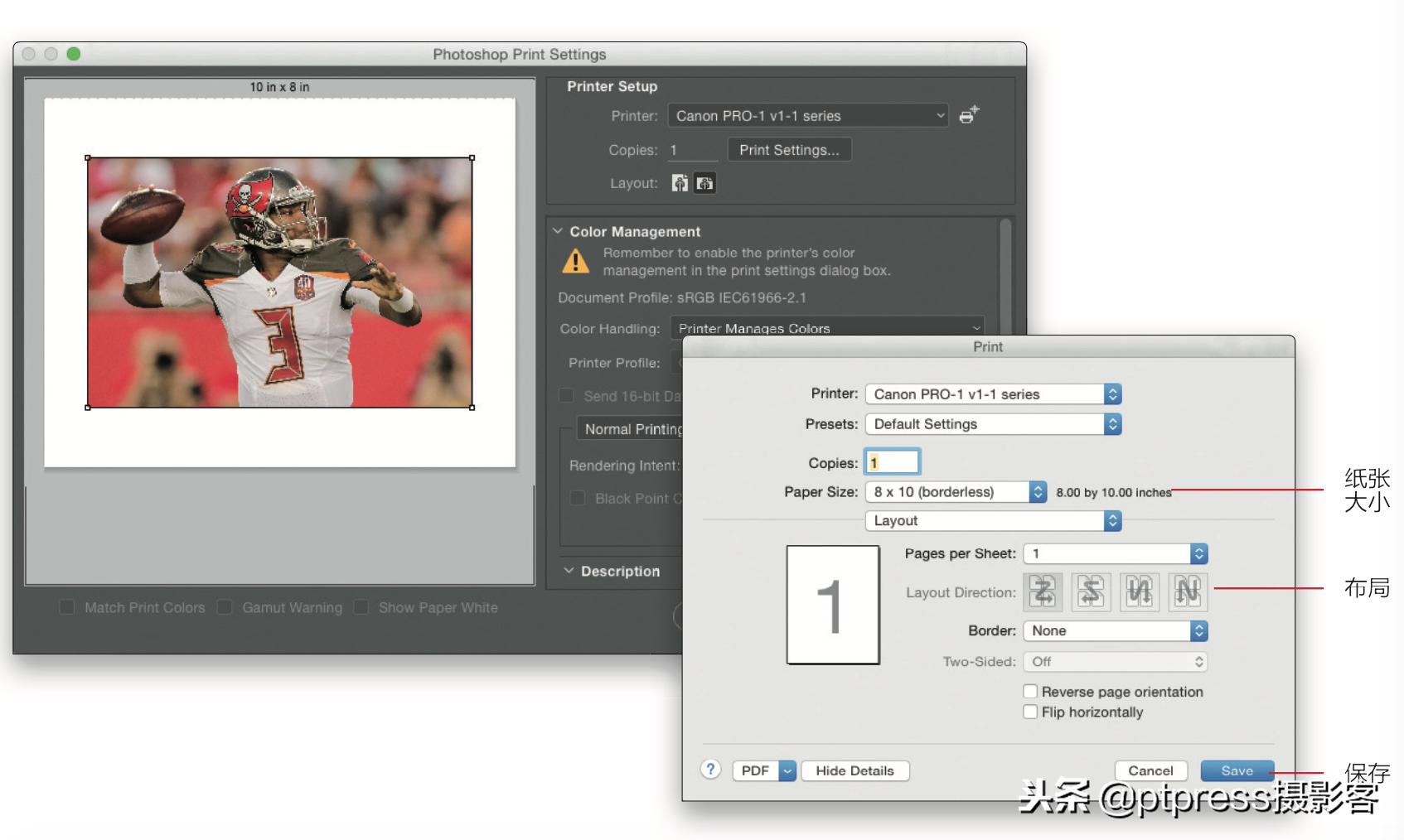
Task: Enable Flip horizontally checkbox
Action: pos(1030,712)
